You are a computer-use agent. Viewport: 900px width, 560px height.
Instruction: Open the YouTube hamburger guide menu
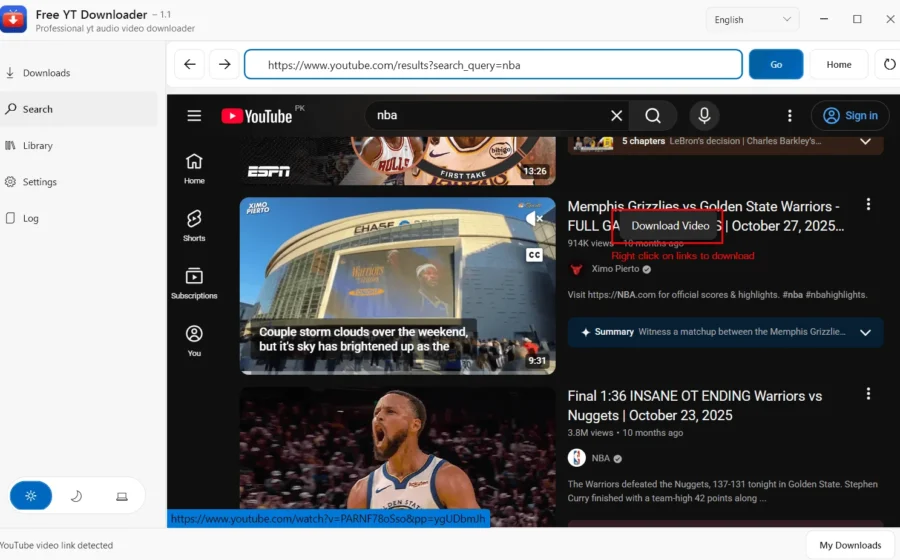coord(194,116)
